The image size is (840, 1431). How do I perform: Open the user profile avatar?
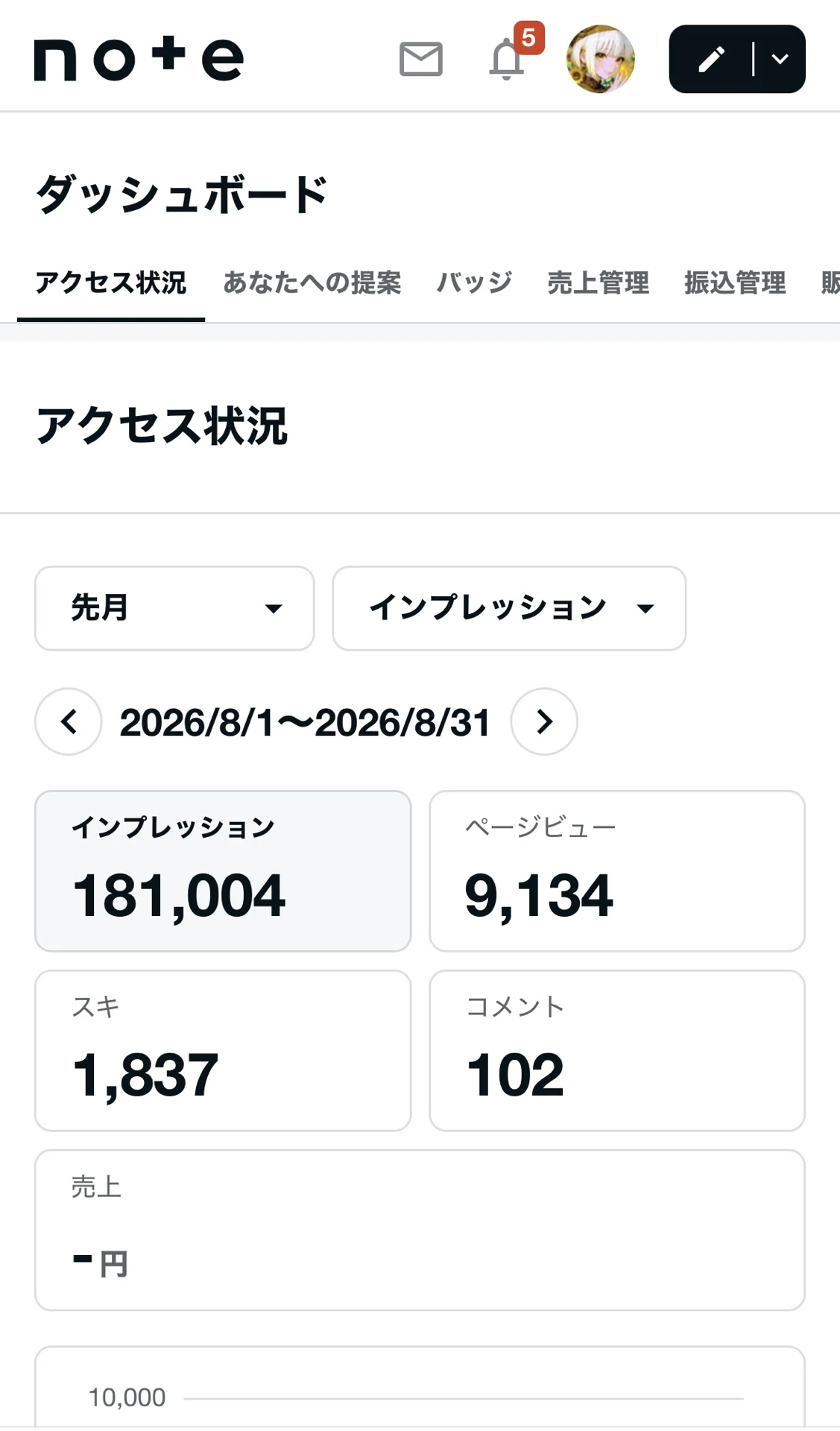pyautogui.click(x=601, y=59)
